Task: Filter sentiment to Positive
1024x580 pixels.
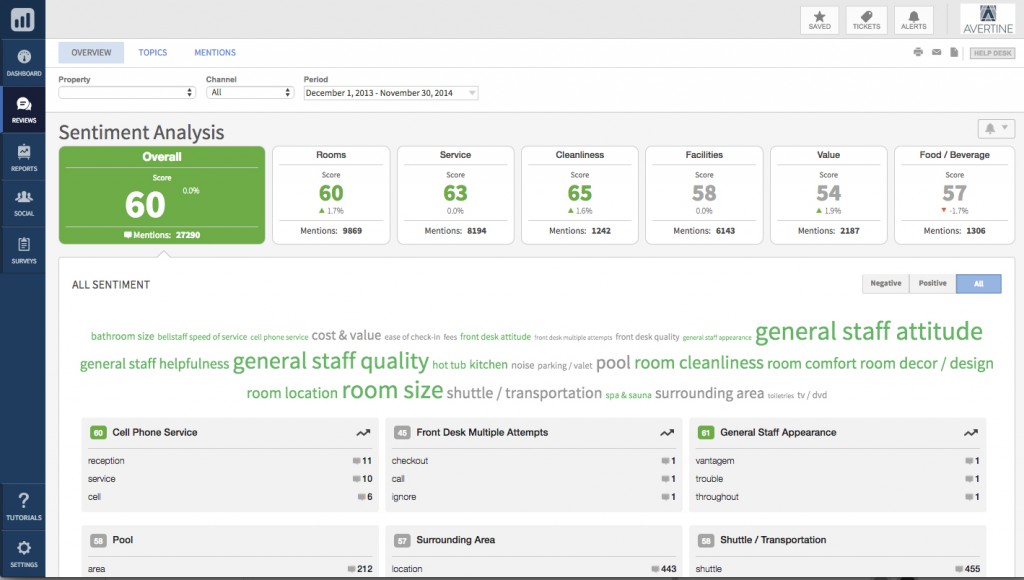Action: pos(932,284)
